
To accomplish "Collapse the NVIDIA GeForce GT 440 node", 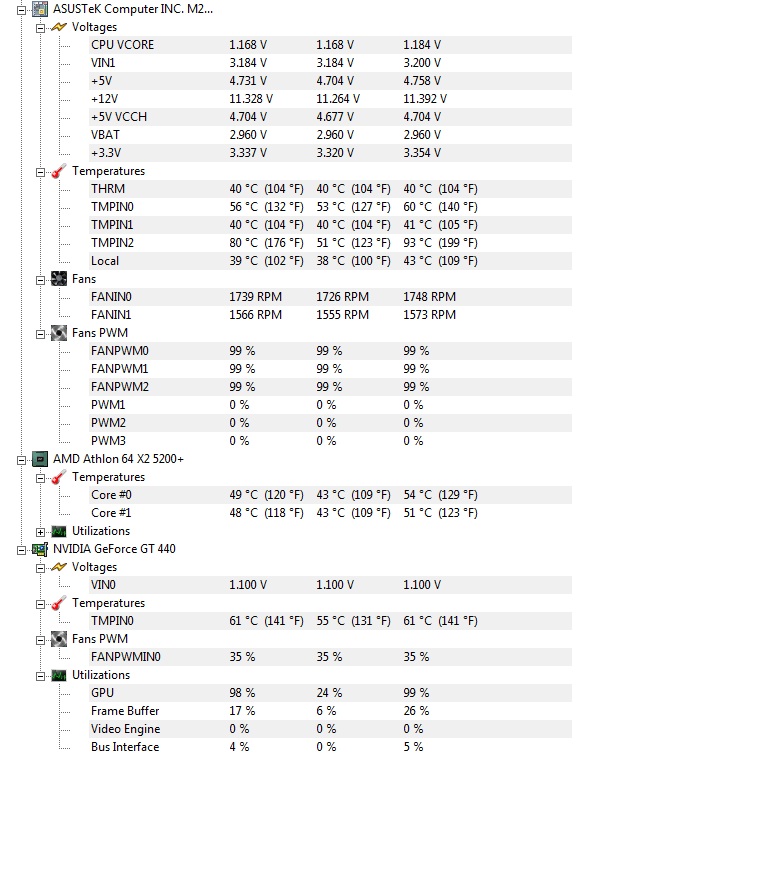I will click(22, 549).
